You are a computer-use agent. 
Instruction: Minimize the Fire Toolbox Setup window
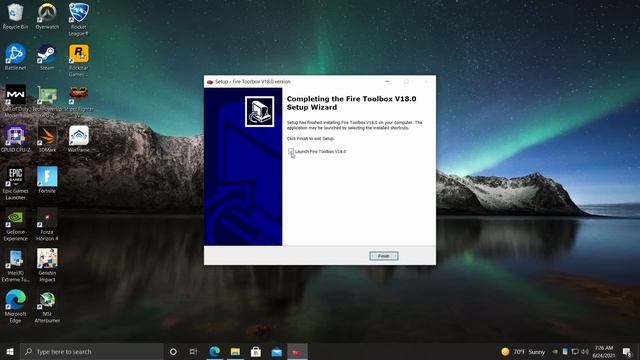click(387, 82)
